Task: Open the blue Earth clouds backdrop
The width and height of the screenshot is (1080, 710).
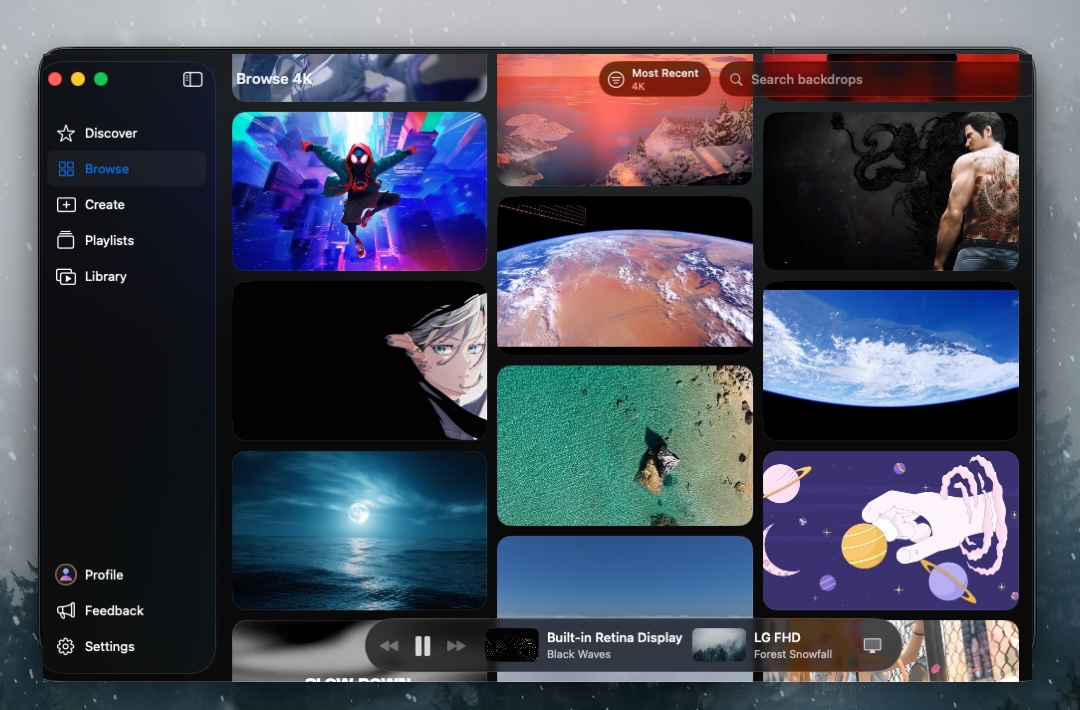Action: tap(891, 360)
